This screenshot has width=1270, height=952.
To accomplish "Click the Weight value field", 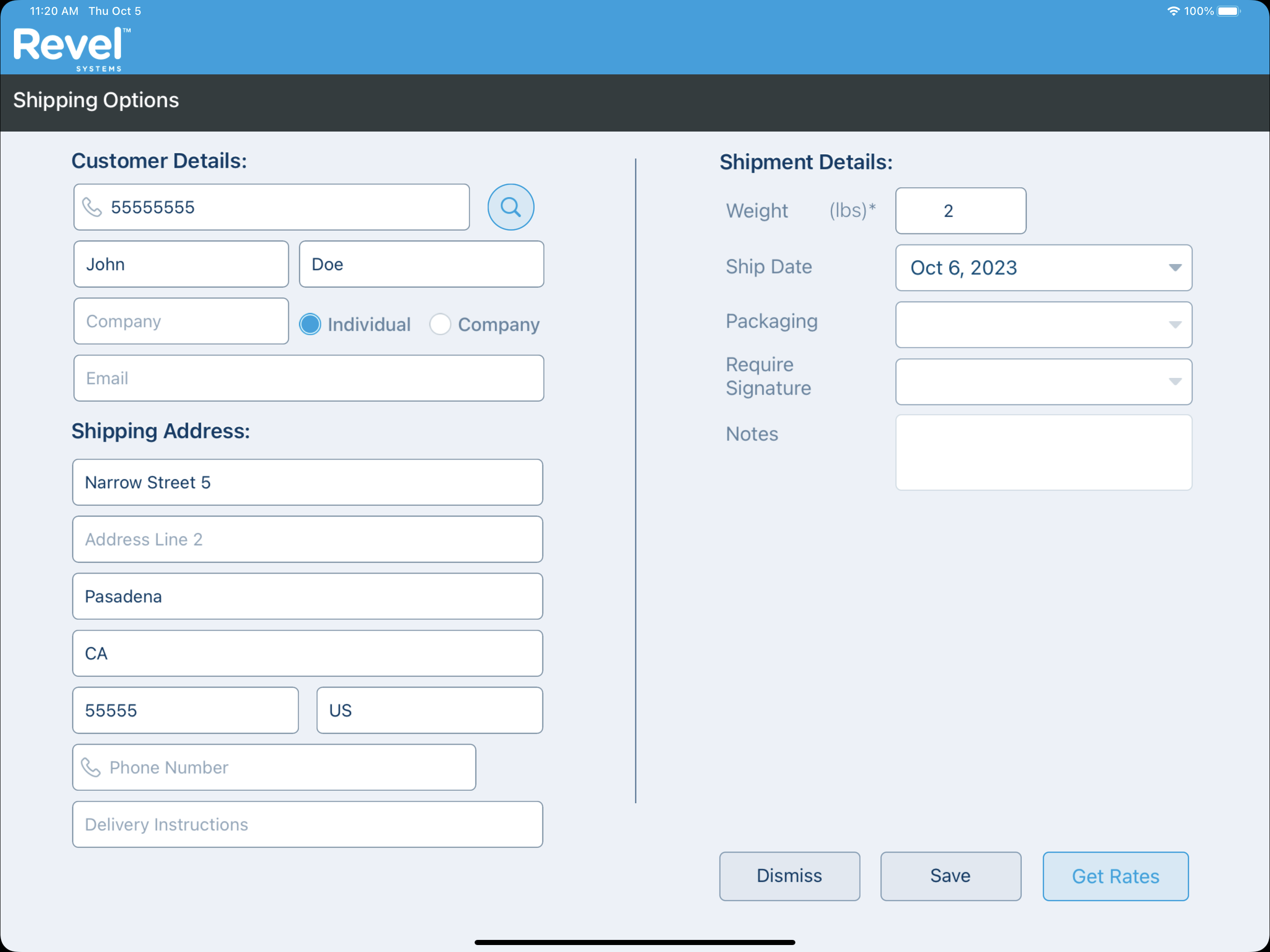I will (960, 211).
